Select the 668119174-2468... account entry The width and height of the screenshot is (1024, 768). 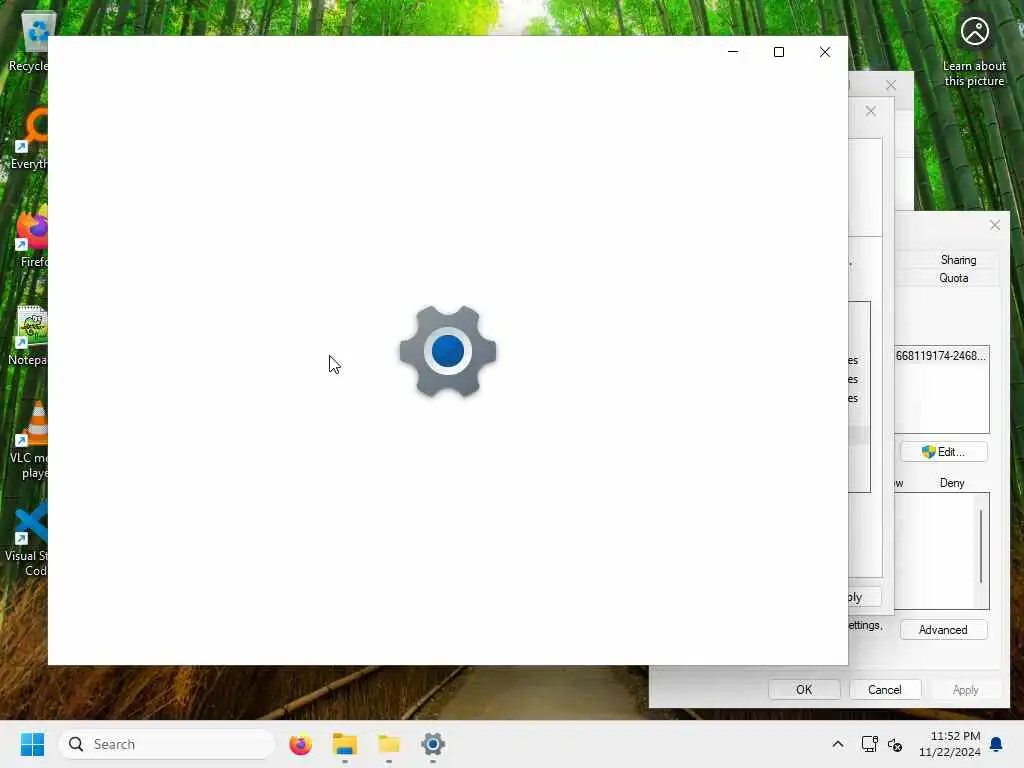click(940, 355)
